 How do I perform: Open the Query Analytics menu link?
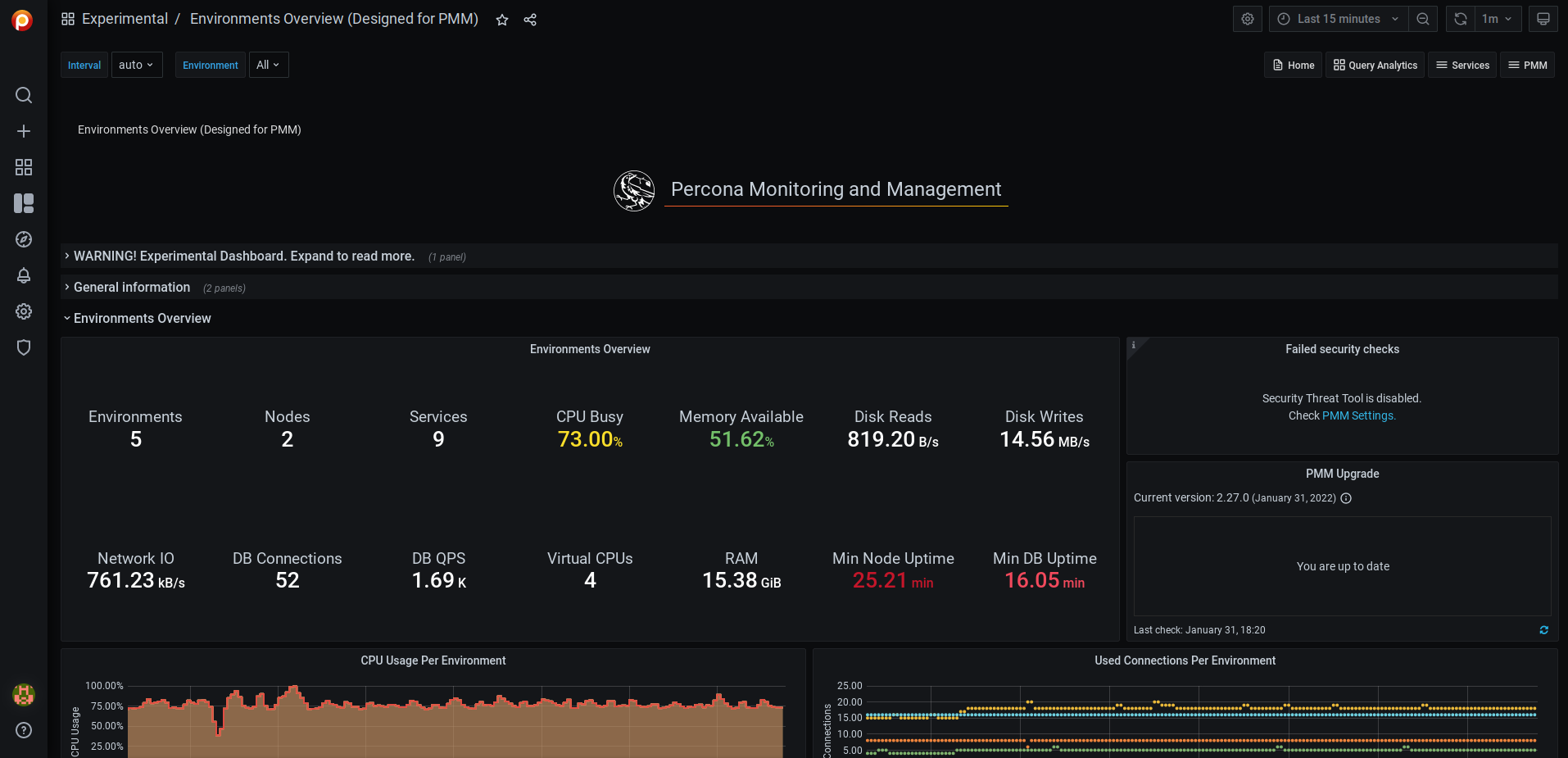[1375, 65]
